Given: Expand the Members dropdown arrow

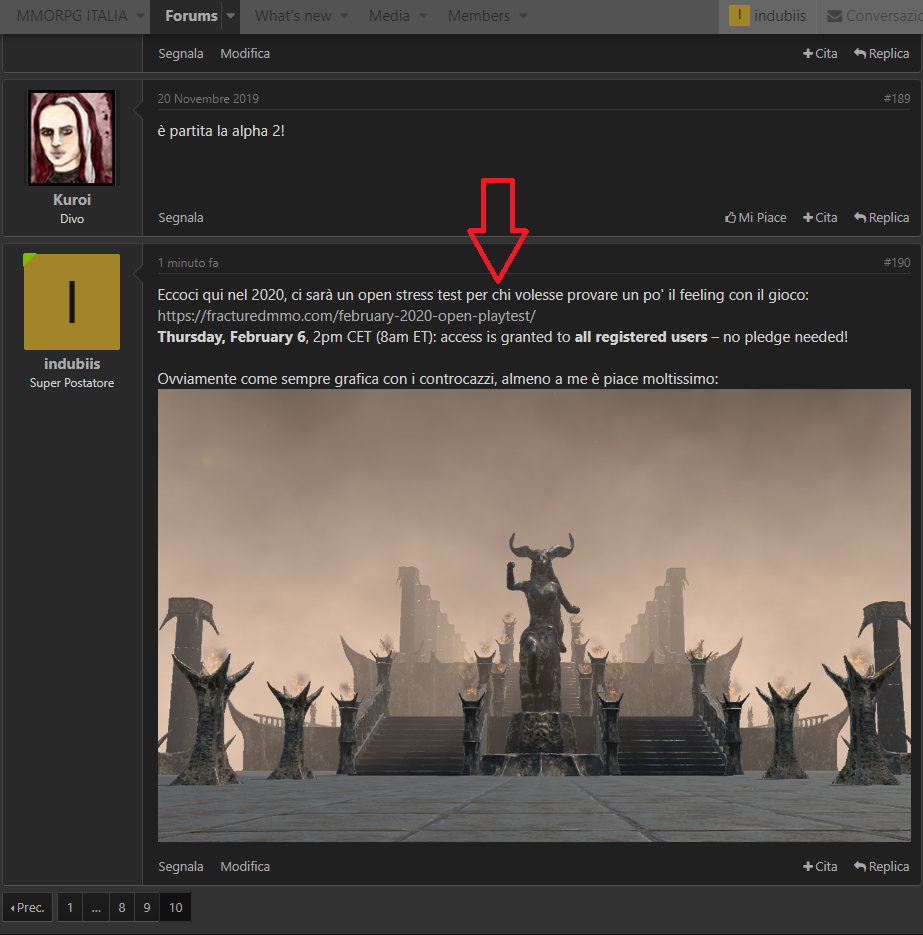Looking at the screenshot, I should (523, 16).
